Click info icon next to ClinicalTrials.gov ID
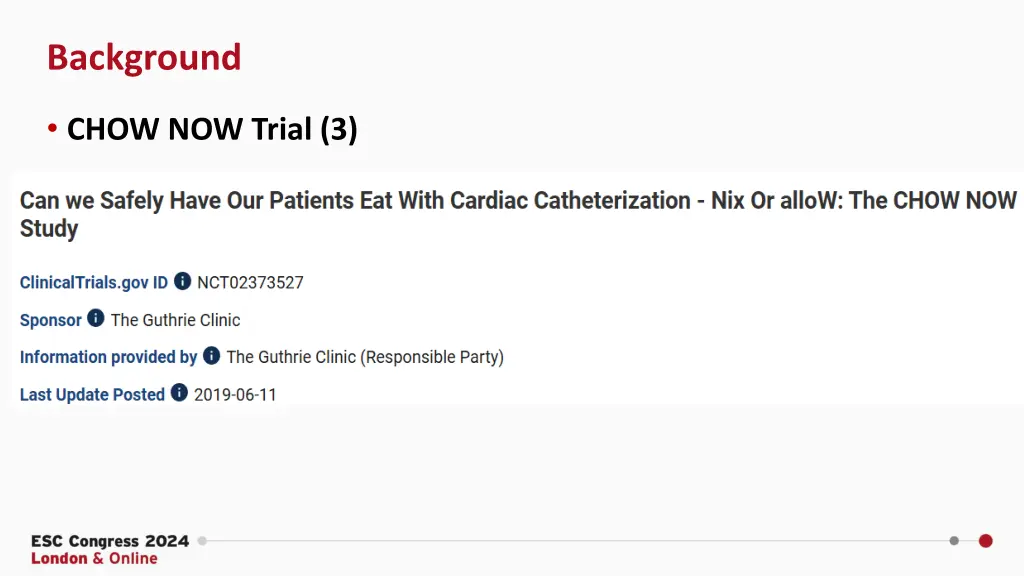 point(182,281)
